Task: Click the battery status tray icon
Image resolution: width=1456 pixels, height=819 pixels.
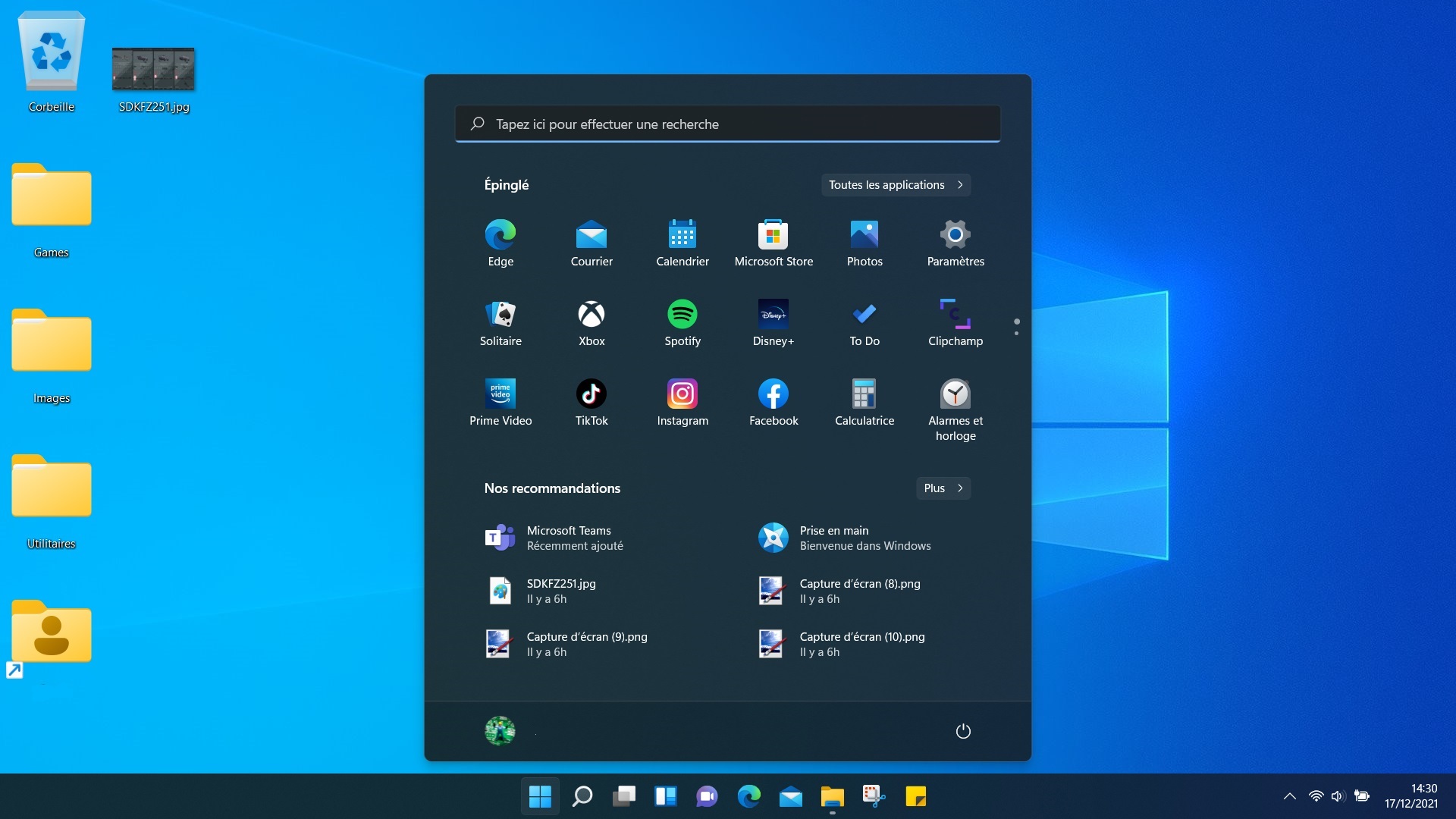Action: coord(1362,796)
